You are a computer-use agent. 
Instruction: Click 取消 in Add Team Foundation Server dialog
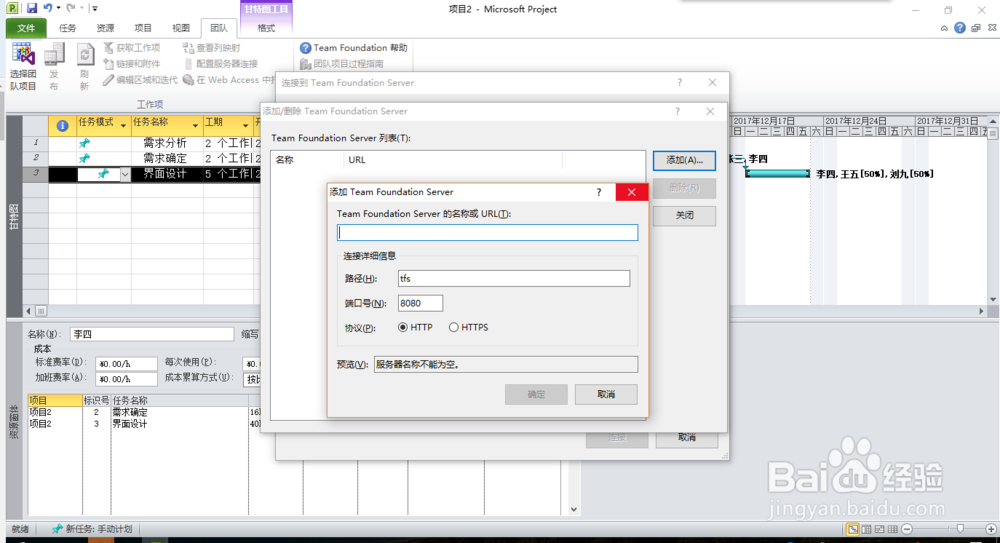606,394
